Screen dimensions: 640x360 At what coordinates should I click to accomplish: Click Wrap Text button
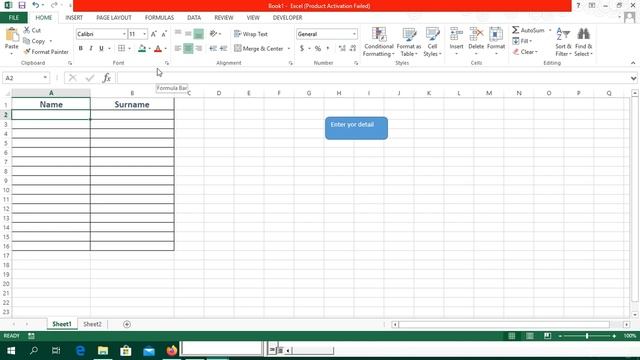pyautogui.click(x=251, y=34)
